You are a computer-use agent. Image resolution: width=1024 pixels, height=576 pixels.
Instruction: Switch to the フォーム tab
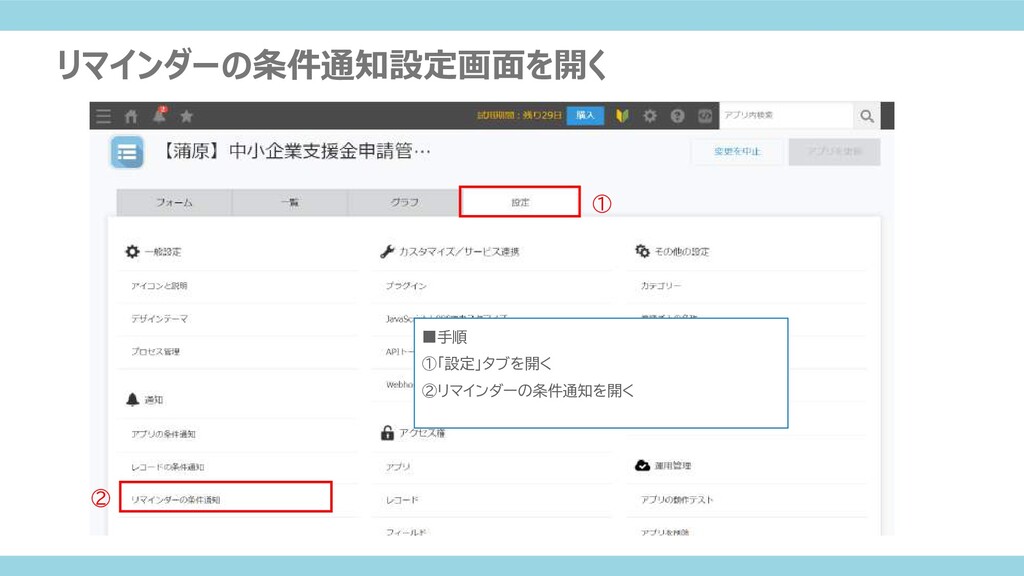point(174,202)
